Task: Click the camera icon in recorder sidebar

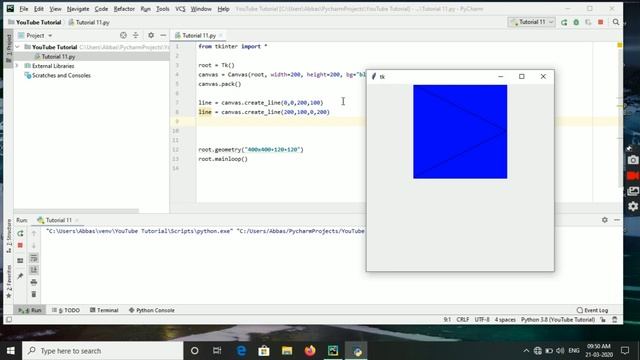Action: coord(633,160)
